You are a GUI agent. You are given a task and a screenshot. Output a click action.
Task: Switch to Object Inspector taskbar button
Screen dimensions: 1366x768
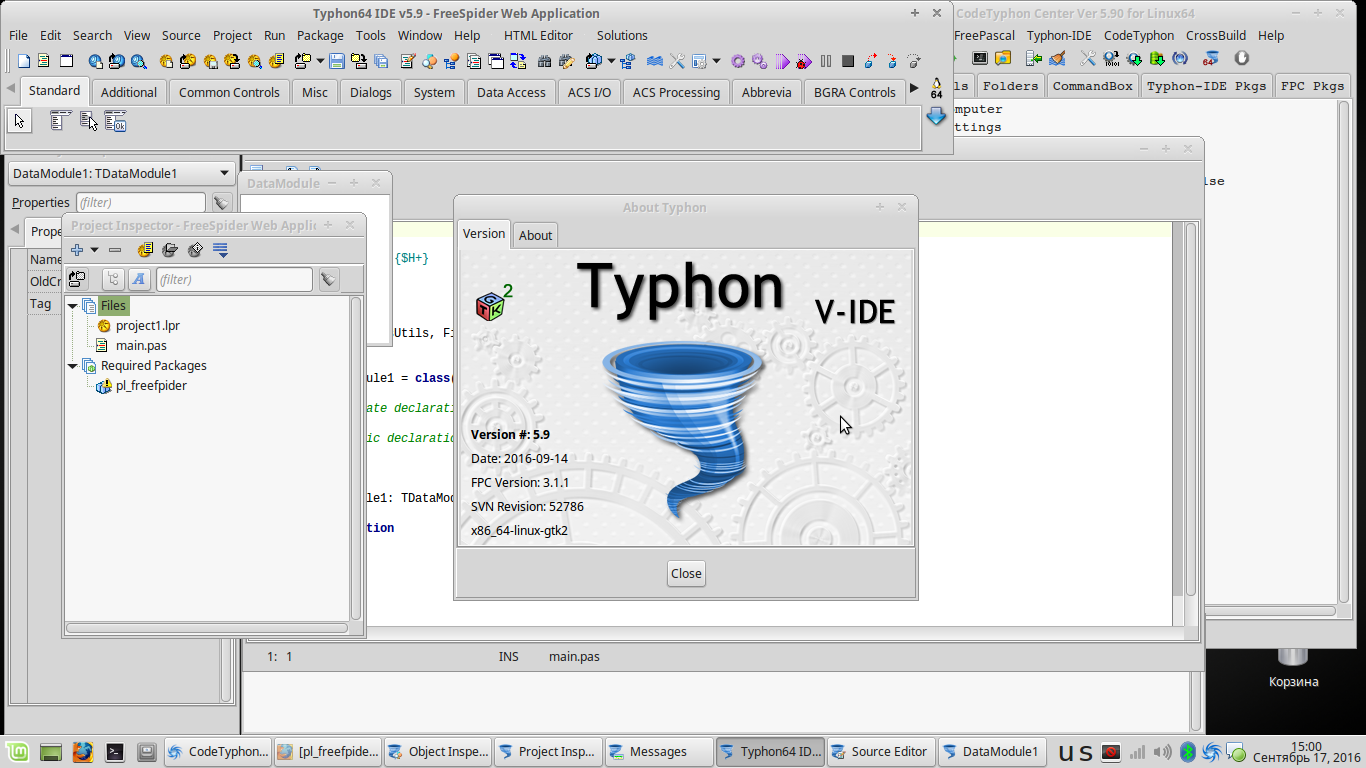tap(438, 752)
